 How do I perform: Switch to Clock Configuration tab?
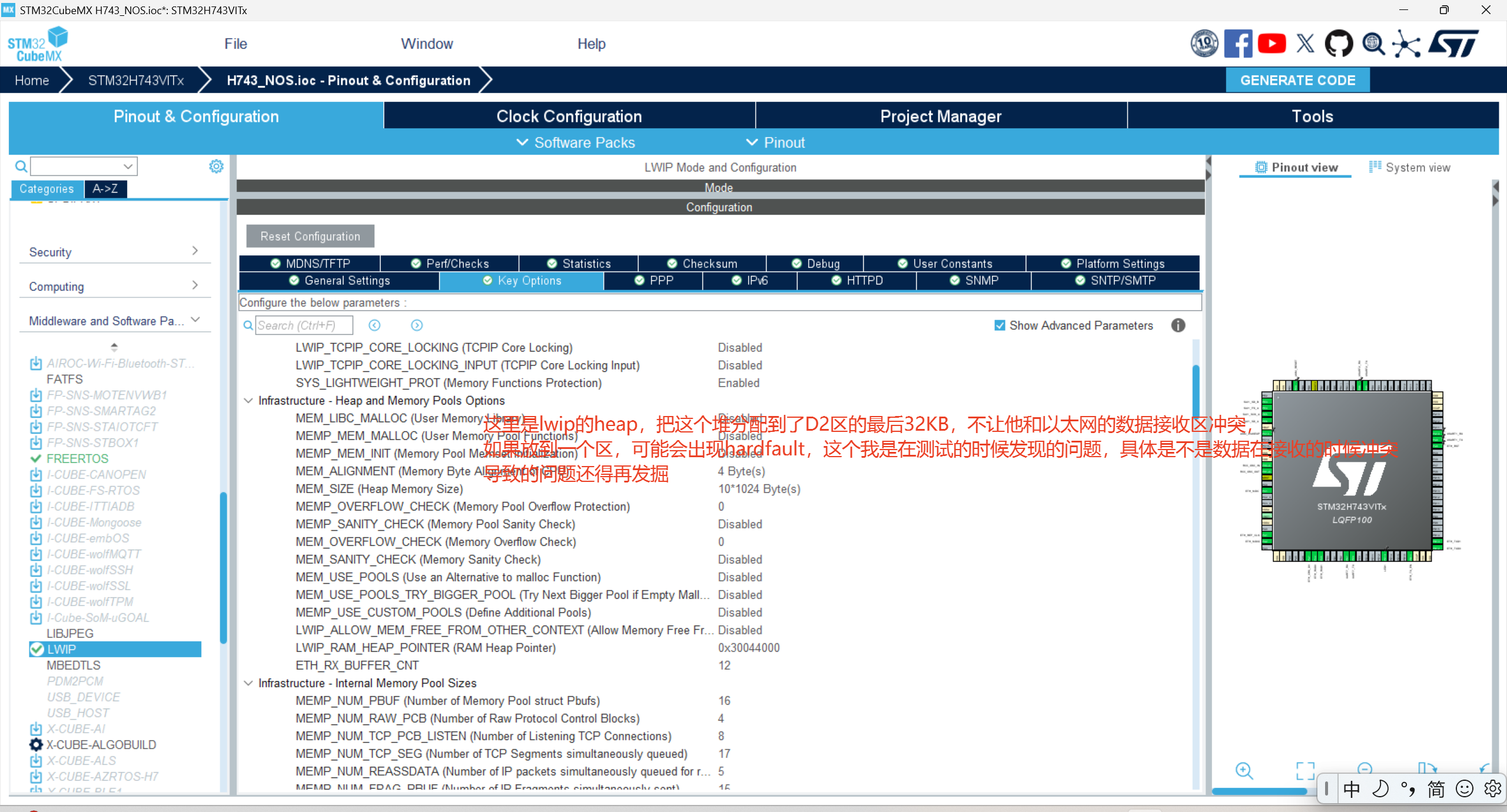tap(569, 116)
